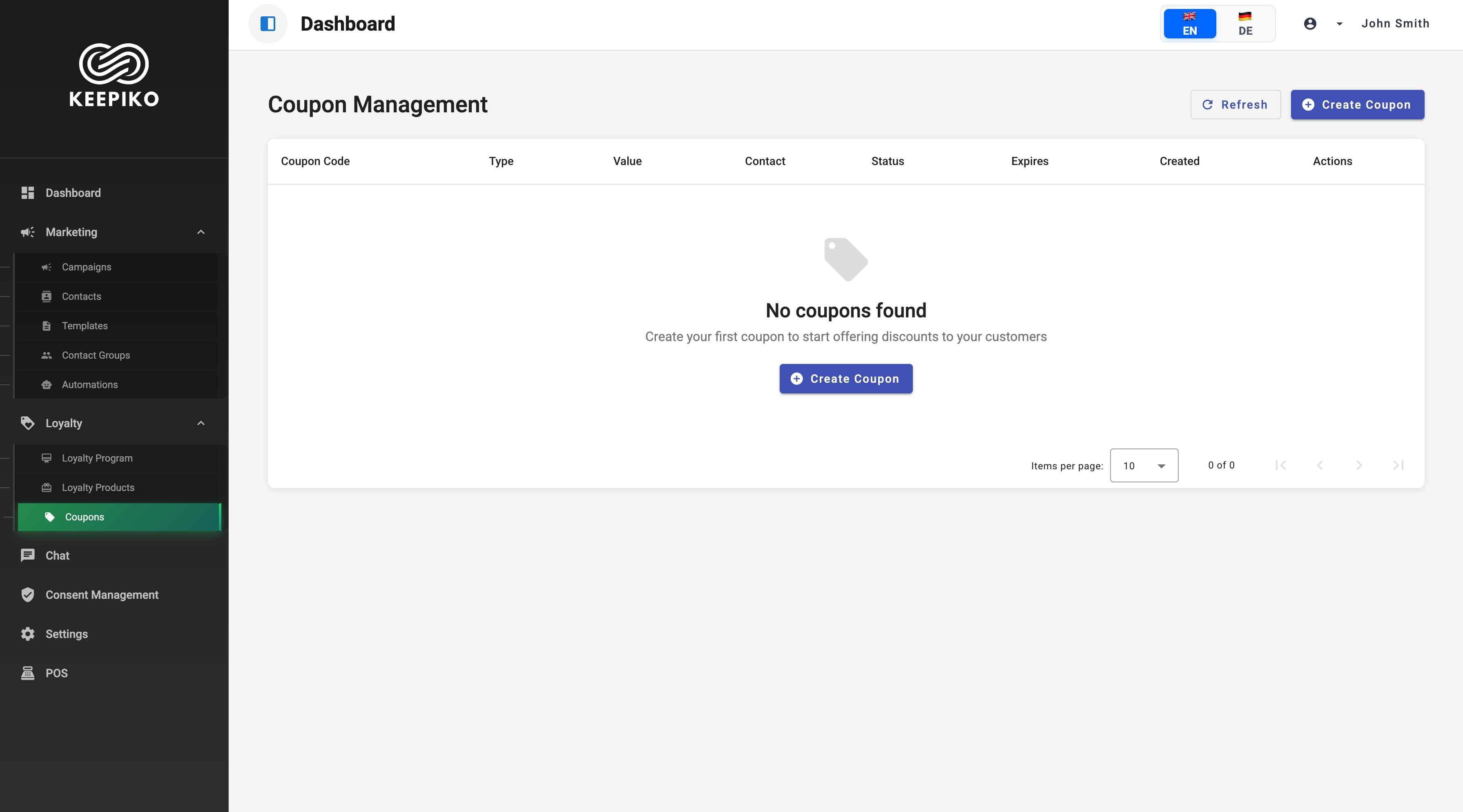Click the Keepiko logo

point(114,75)
